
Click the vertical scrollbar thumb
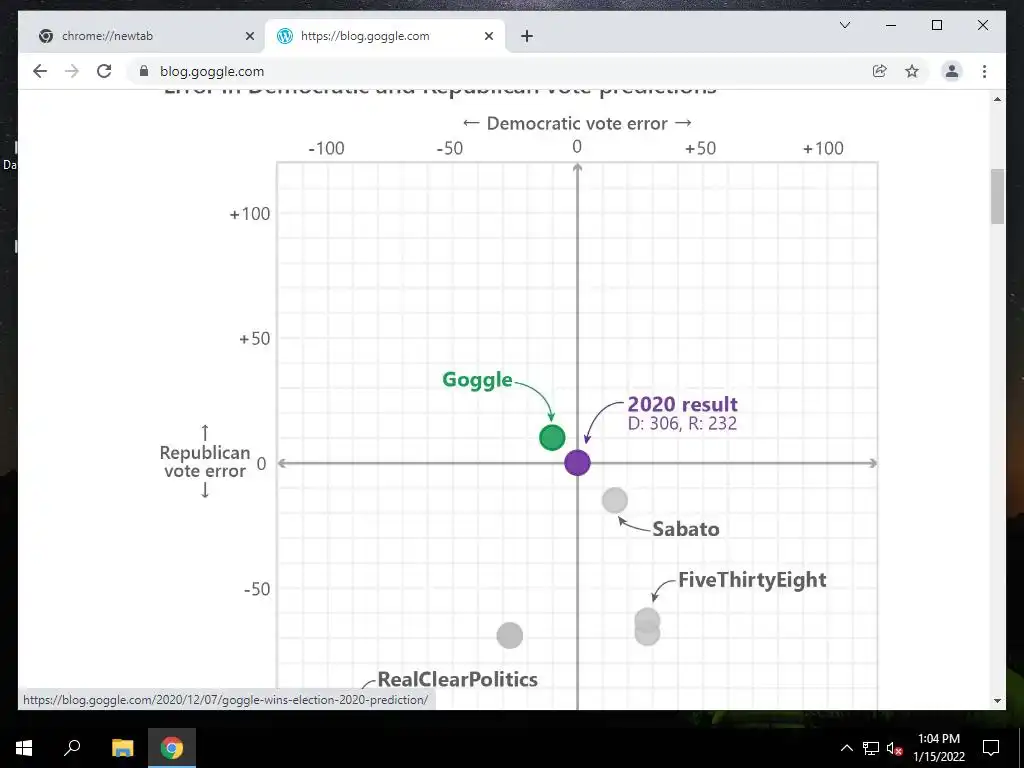(997, 197)
